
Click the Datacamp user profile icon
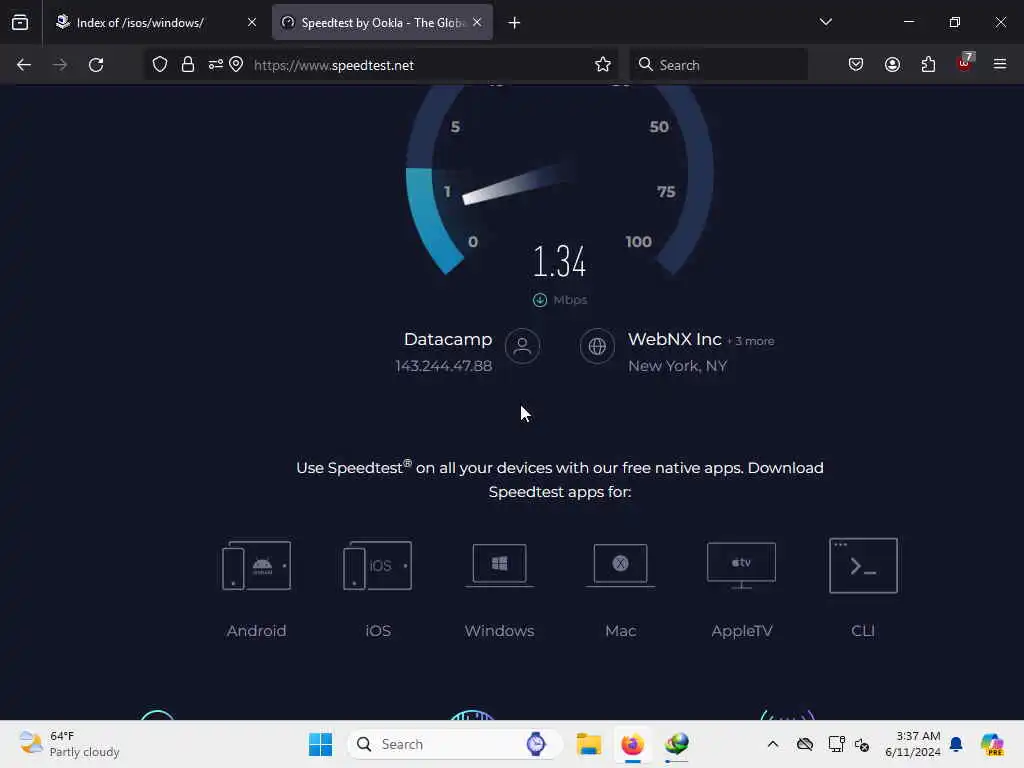522,346
